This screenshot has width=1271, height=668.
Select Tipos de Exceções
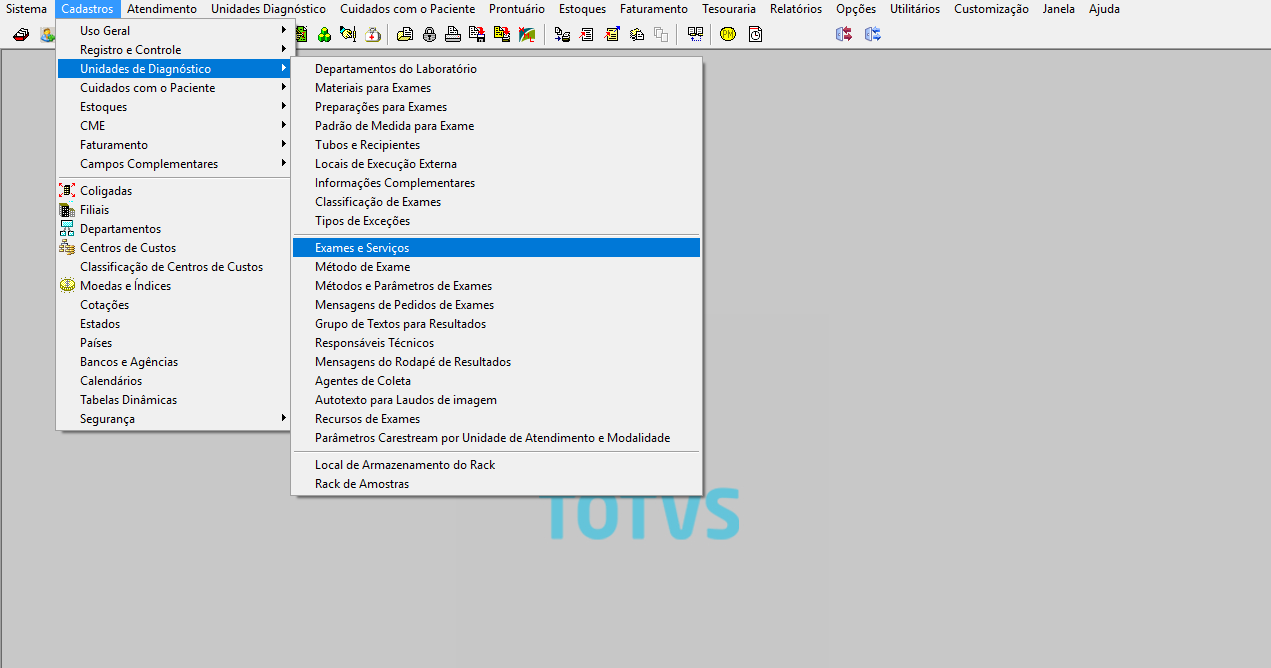point(496,221)
